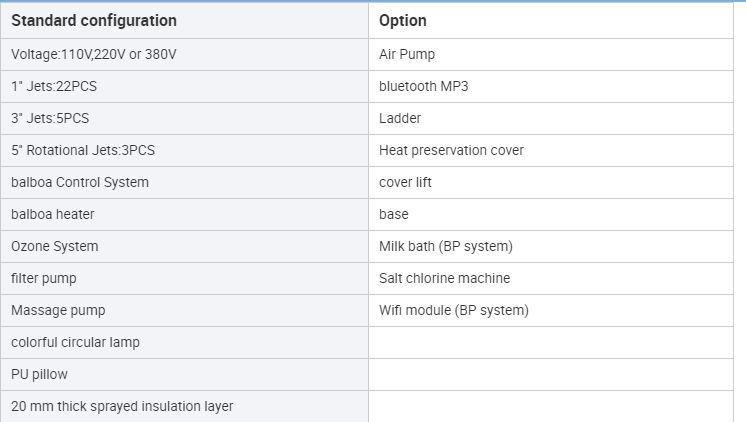Screen dimensions: 746x422
Task: Click the Salt chlorine machine option
Action: [444, 278]
